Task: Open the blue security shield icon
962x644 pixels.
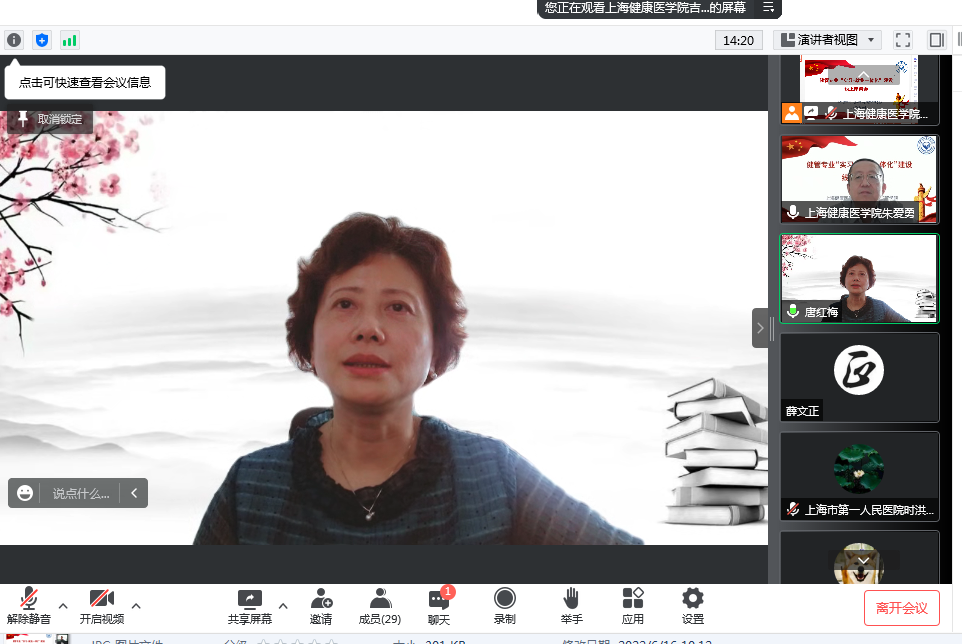Action: tap(42, 40)
